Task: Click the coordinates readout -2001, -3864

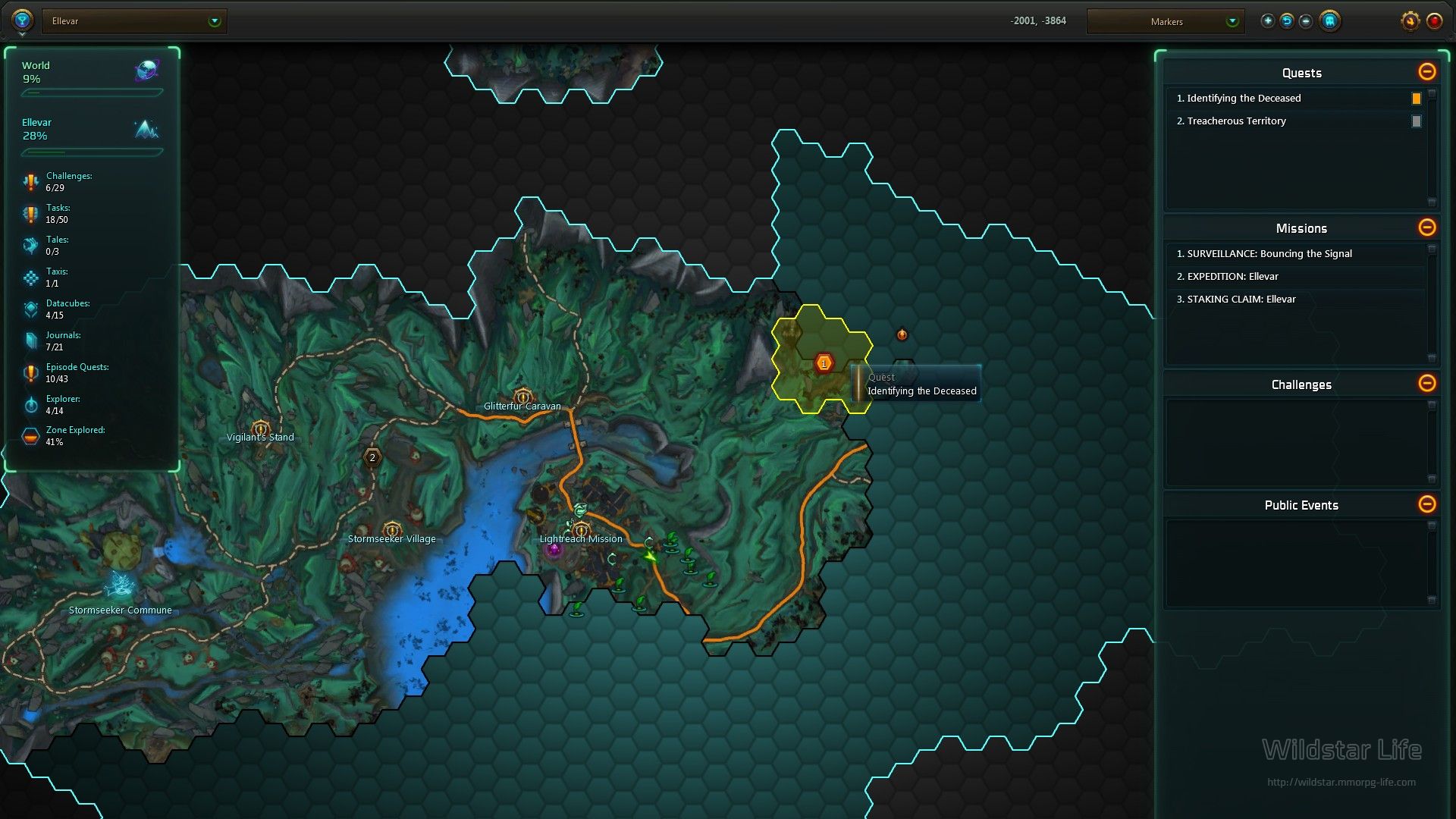Action: tap(1037, 21)
